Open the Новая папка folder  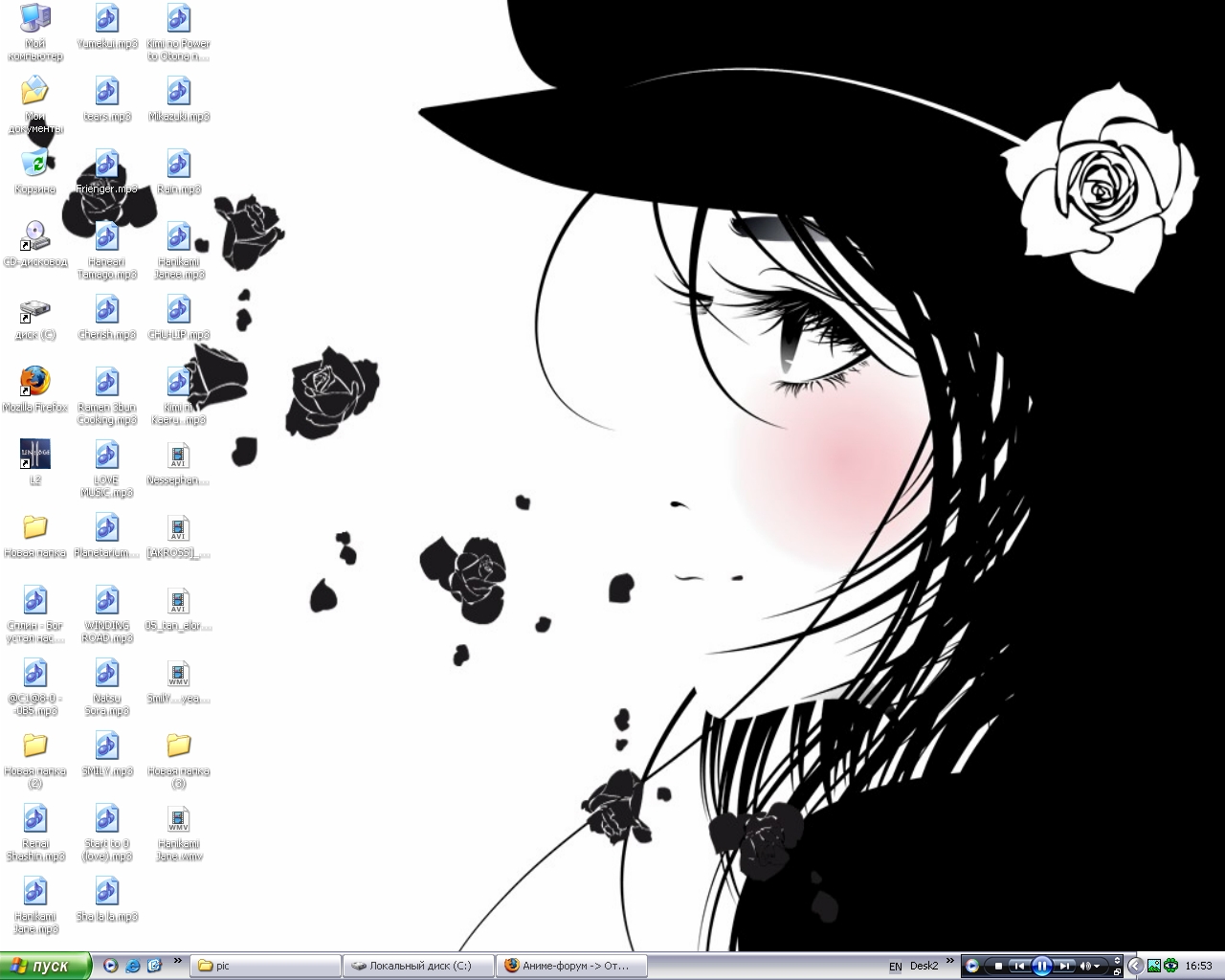(35, 535)
